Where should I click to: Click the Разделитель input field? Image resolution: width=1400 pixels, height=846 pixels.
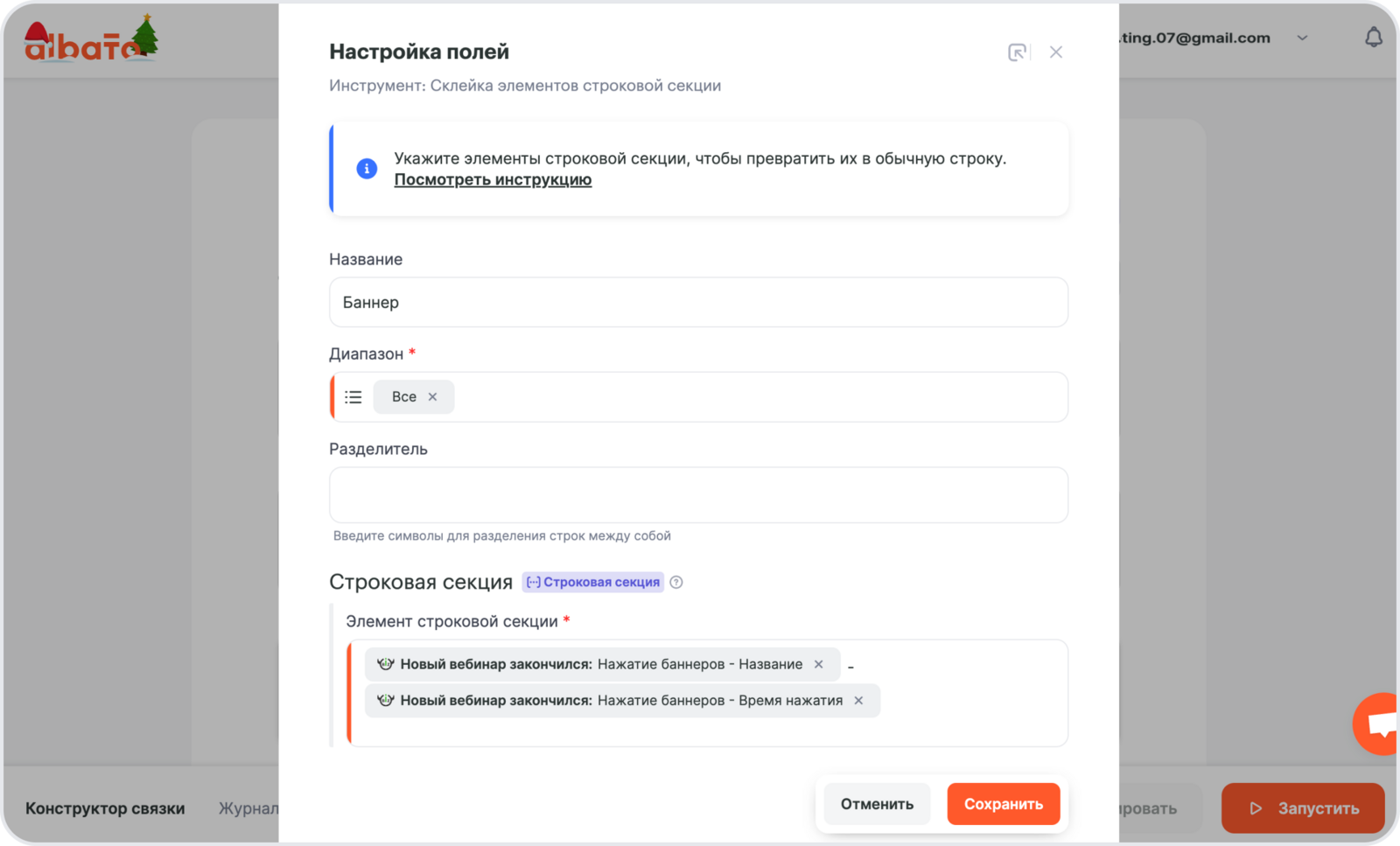(x=698, y=495)
